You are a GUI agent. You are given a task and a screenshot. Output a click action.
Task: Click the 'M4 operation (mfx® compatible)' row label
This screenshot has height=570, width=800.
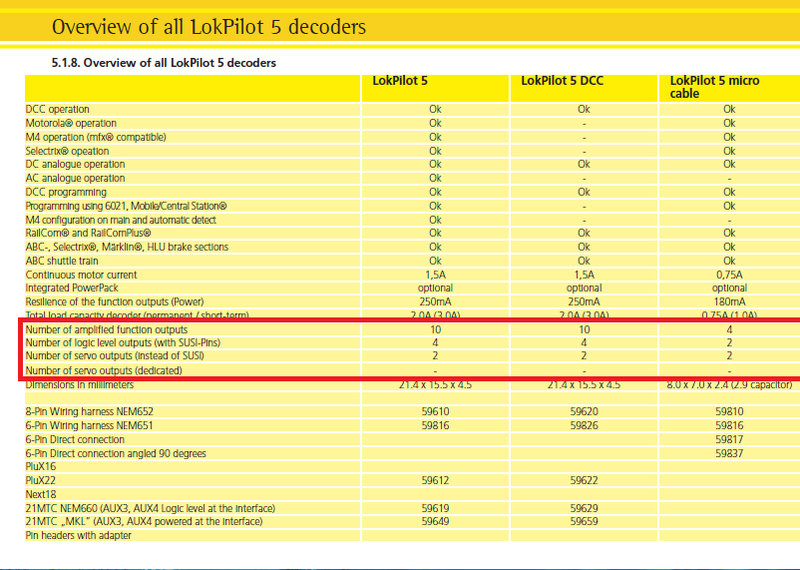click(96, 137)
